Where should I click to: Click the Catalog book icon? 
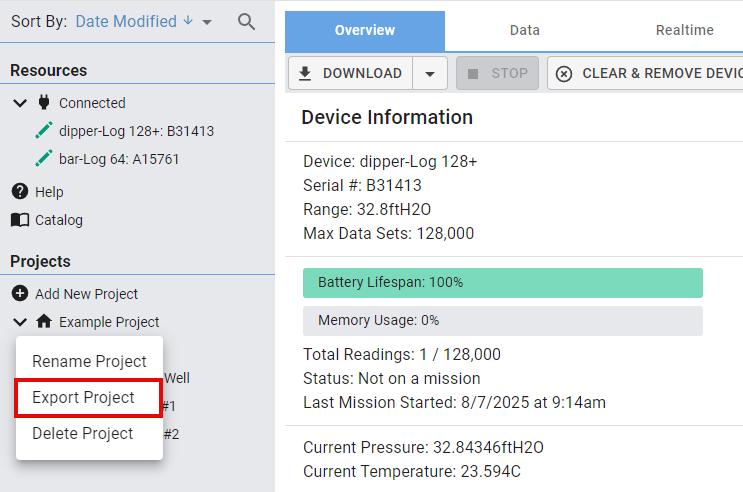pyautogui.click(x=20, y=219)
